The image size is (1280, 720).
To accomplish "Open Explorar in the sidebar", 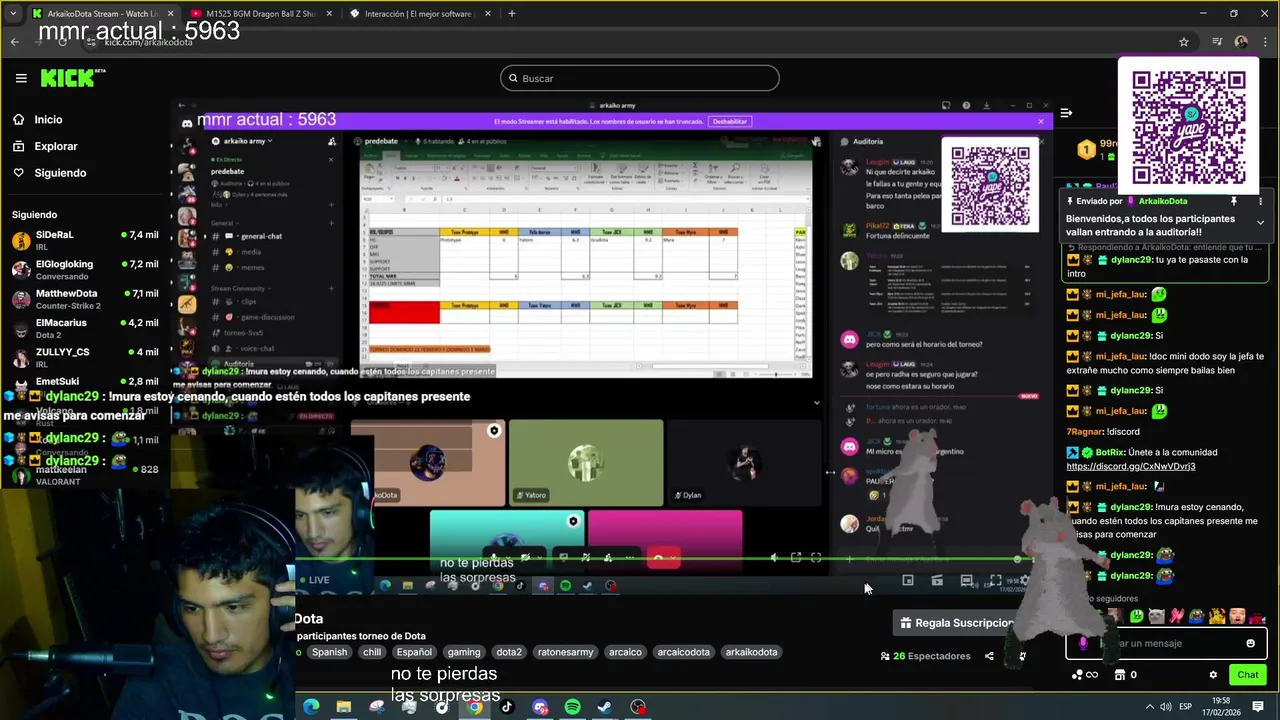I will point(55,146).
